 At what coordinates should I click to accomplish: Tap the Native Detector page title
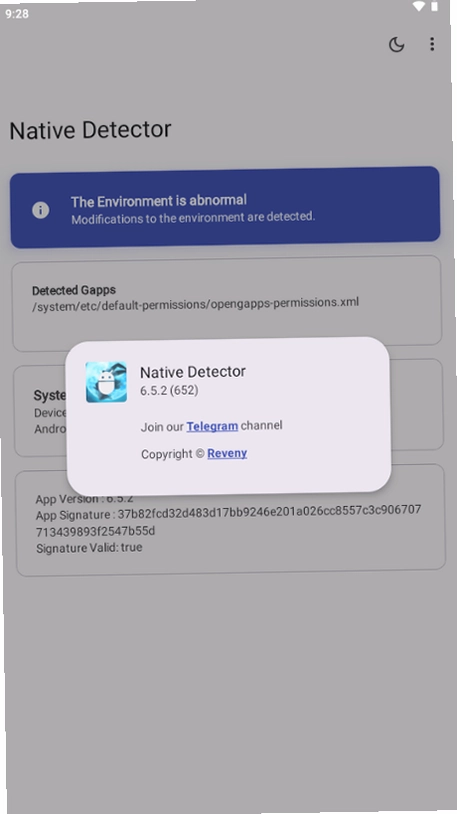coord(90,130)
